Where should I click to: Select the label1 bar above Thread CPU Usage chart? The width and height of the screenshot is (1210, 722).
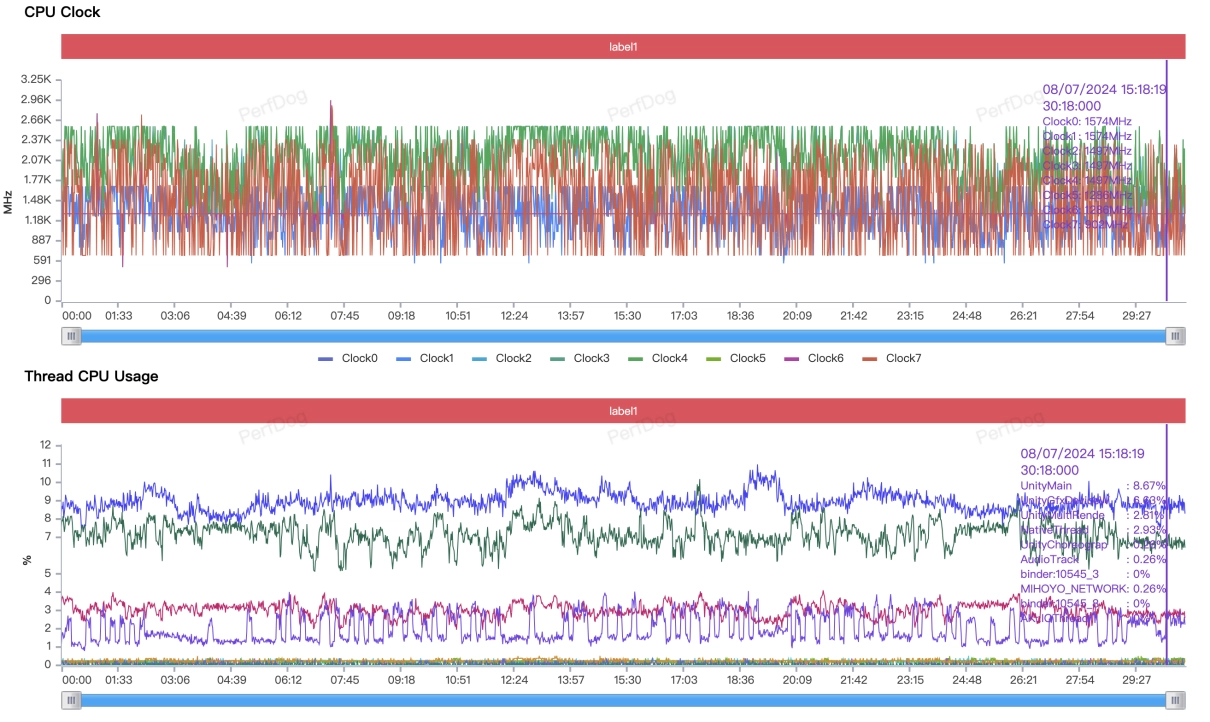click(x=623, y=411)
